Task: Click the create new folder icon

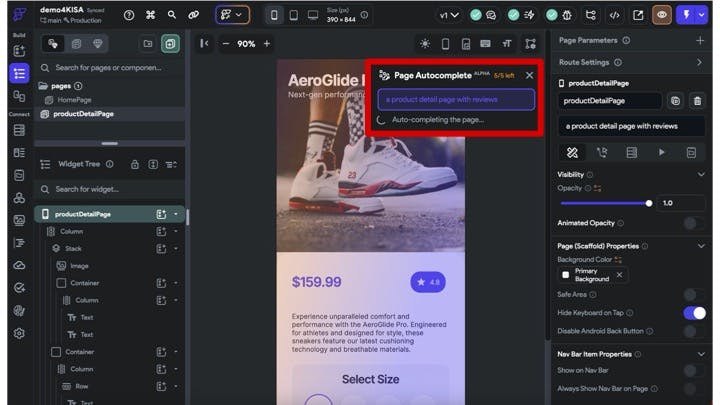Action: [148, 44]
